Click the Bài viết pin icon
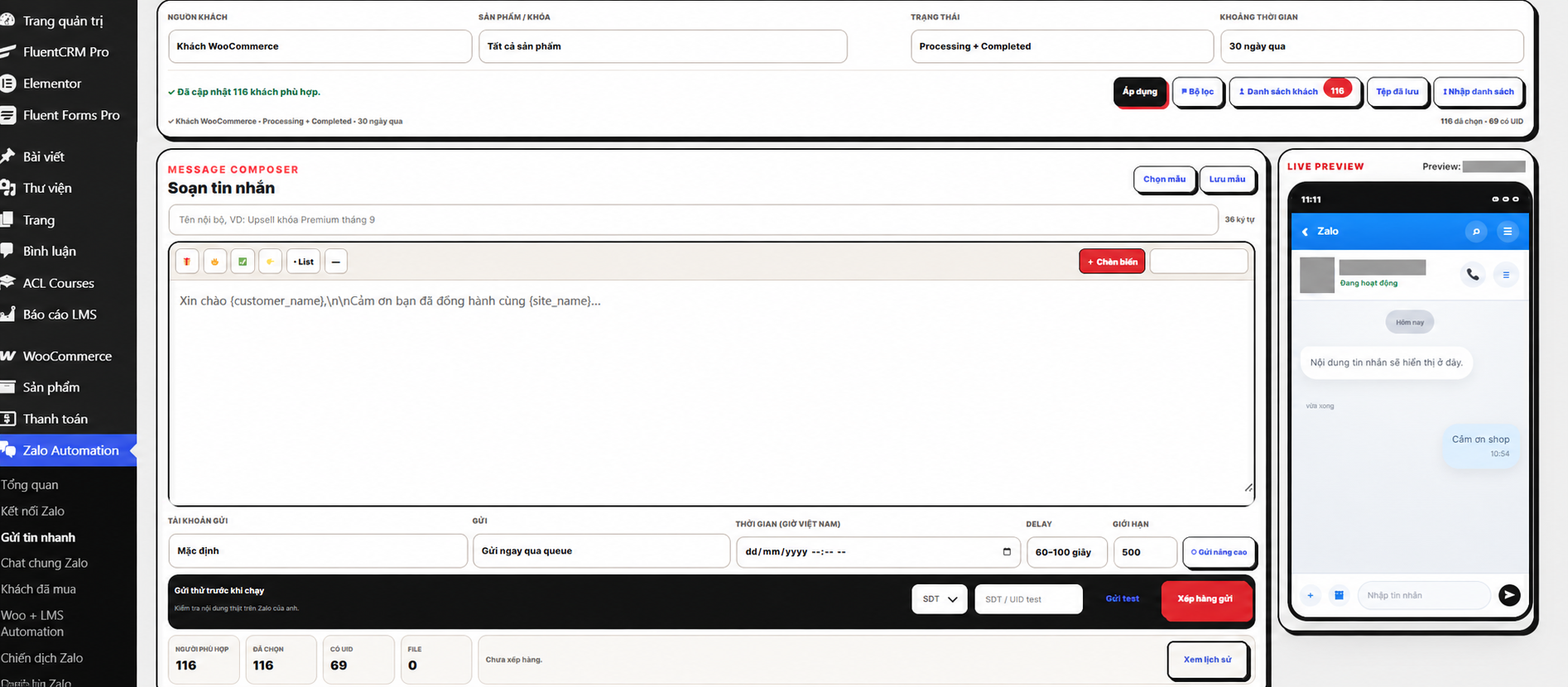The height and width of the screenshot is (687, 1568). coord(8,156)
